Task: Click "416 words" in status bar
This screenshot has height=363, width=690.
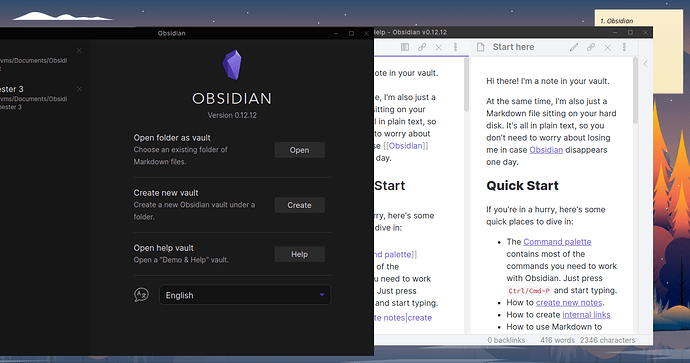Action: (x=558, y=340)
